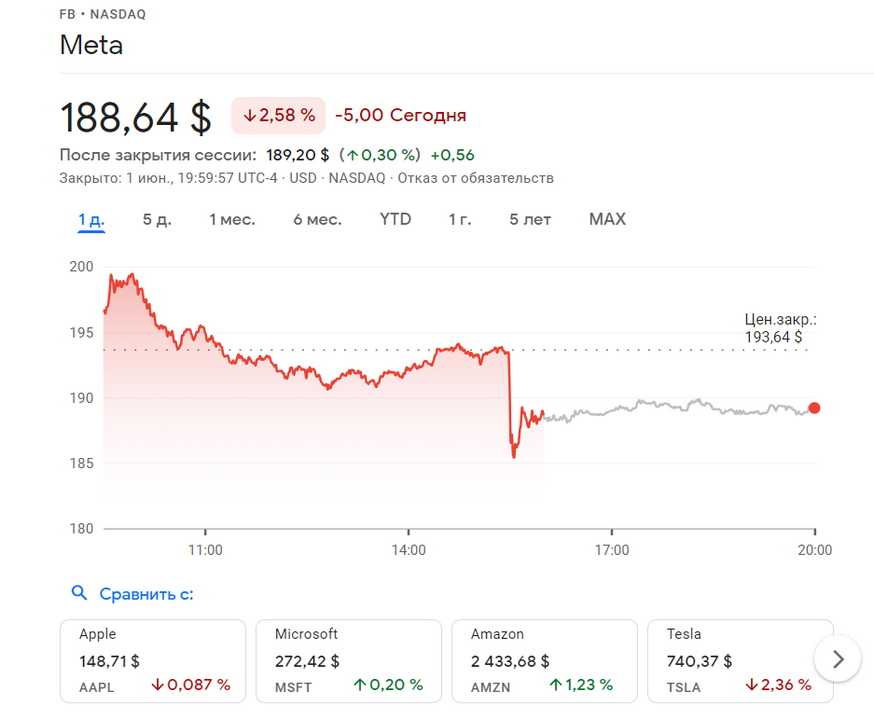This screenshot has height=720, width=874.
Task: Click the red -2,58 % change badge
Action: pyautogui.click(x=278, y=116)
